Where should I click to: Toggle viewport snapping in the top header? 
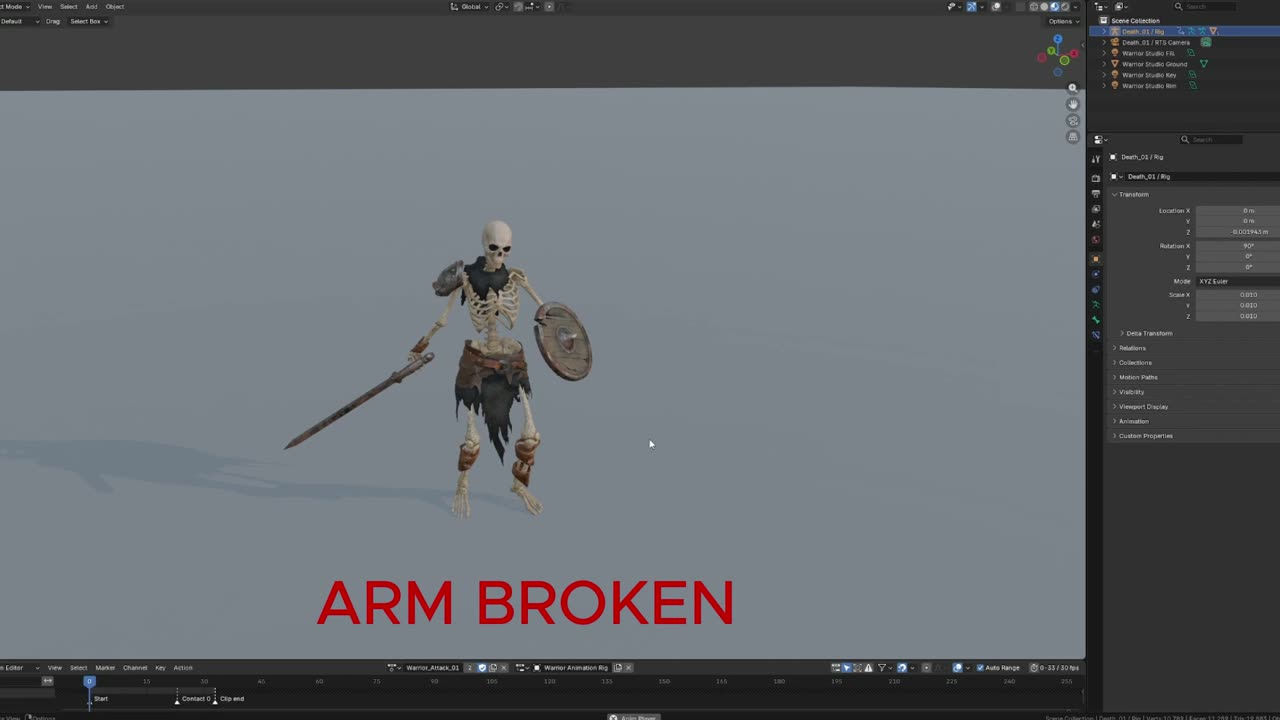click(518, 7)
